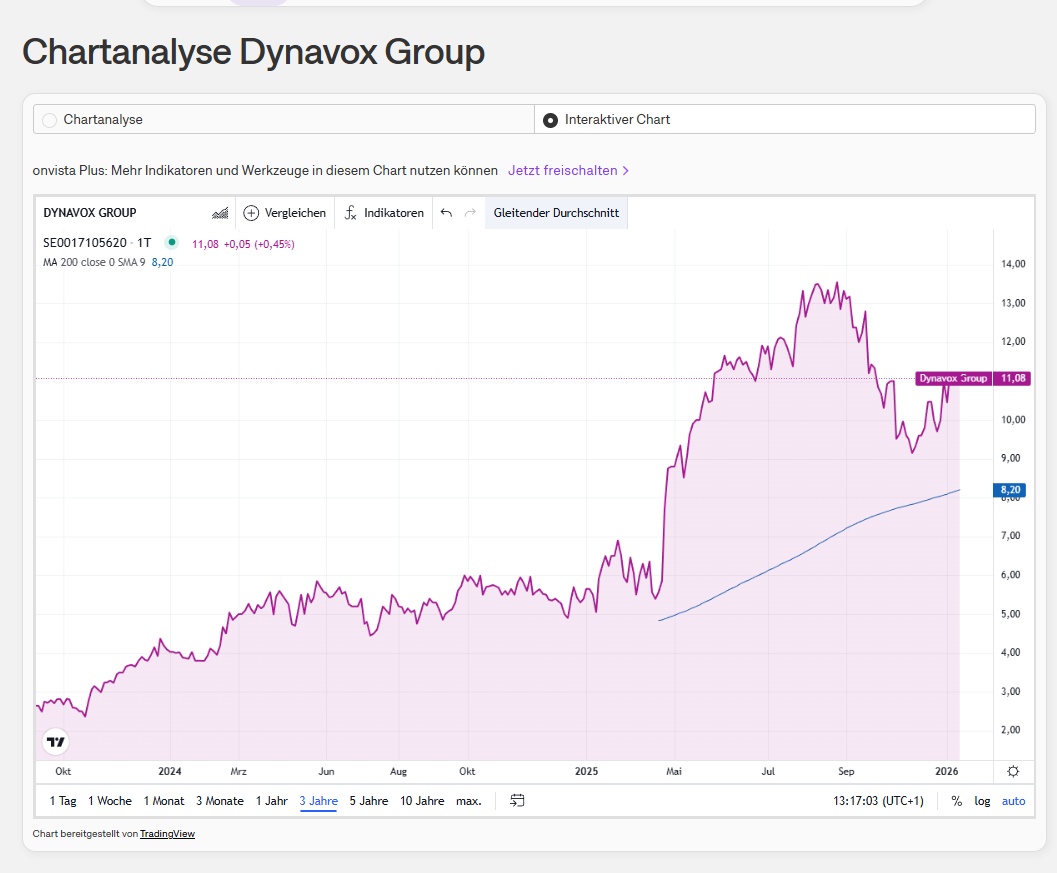Open the timezone menu showing UTC+1
The image size is (1057, 873).
[x=878, y=801]
